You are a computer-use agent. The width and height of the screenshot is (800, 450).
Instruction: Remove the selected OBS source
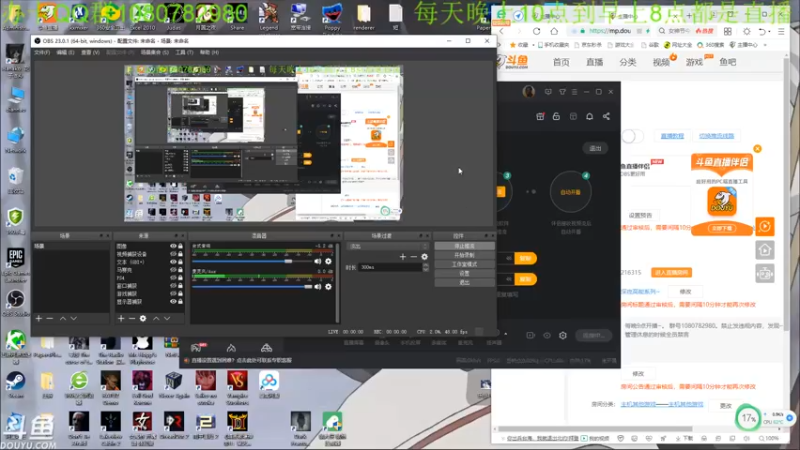132,318
